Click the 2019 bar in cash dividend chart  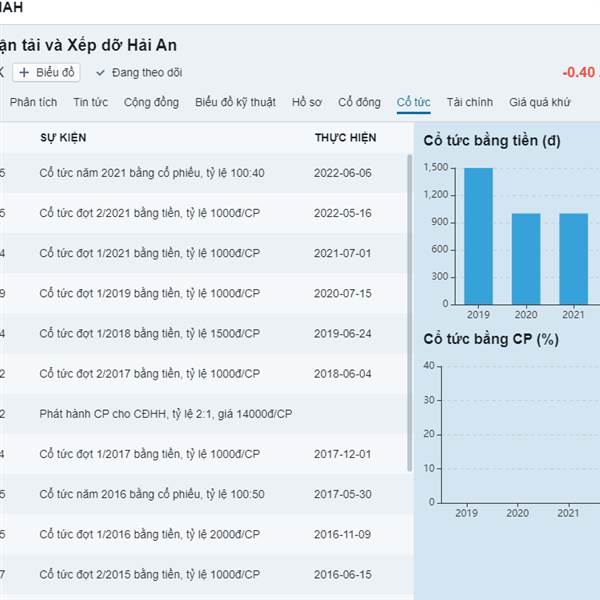[478, 236]
